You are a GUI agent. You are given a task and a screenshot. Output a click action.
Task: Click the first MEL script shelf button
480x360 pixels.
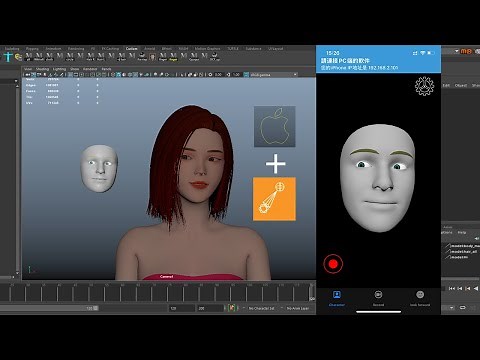29,56
